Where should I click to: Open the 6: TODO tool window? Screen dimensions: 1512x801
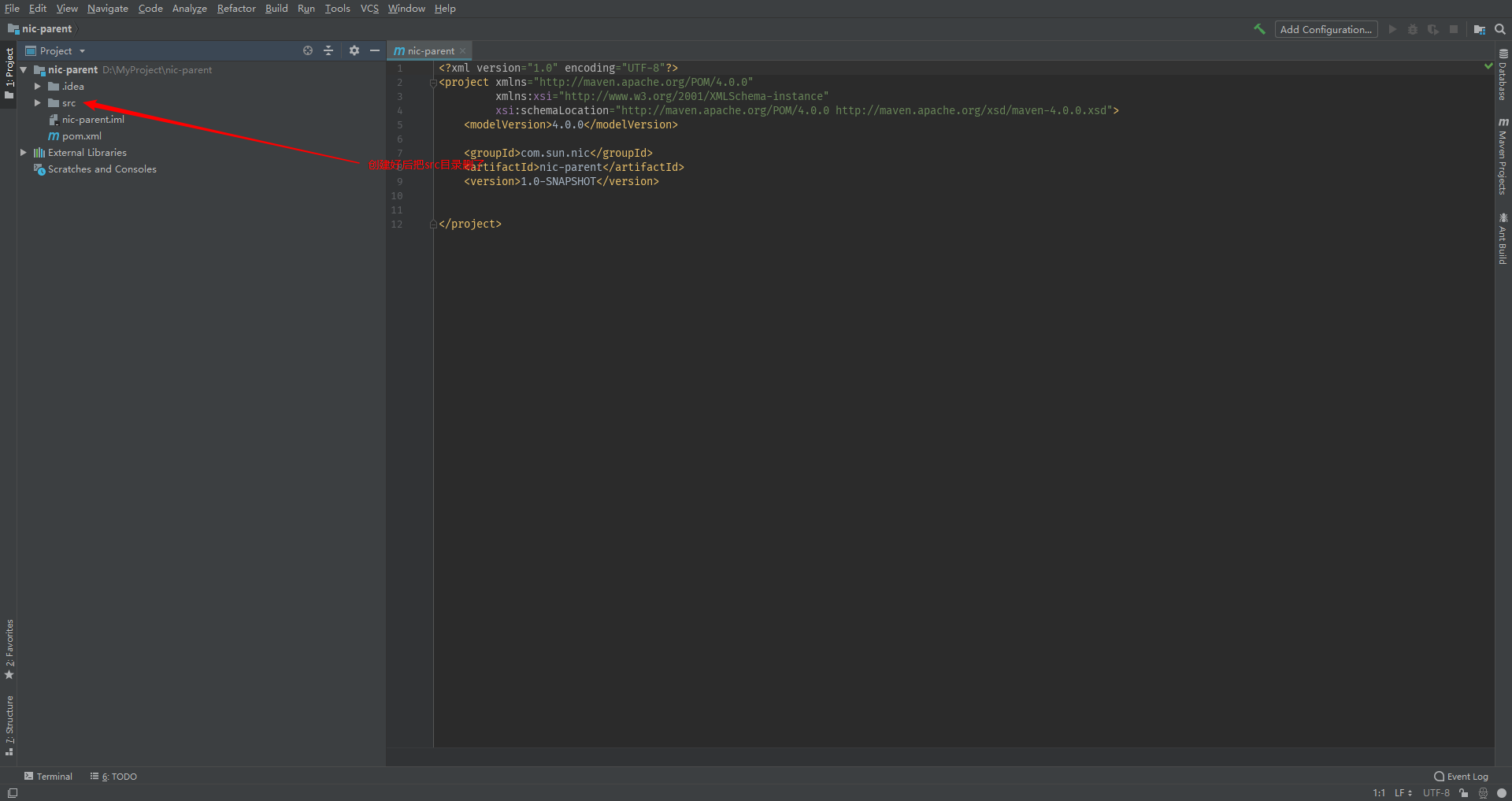pos(113,777)
